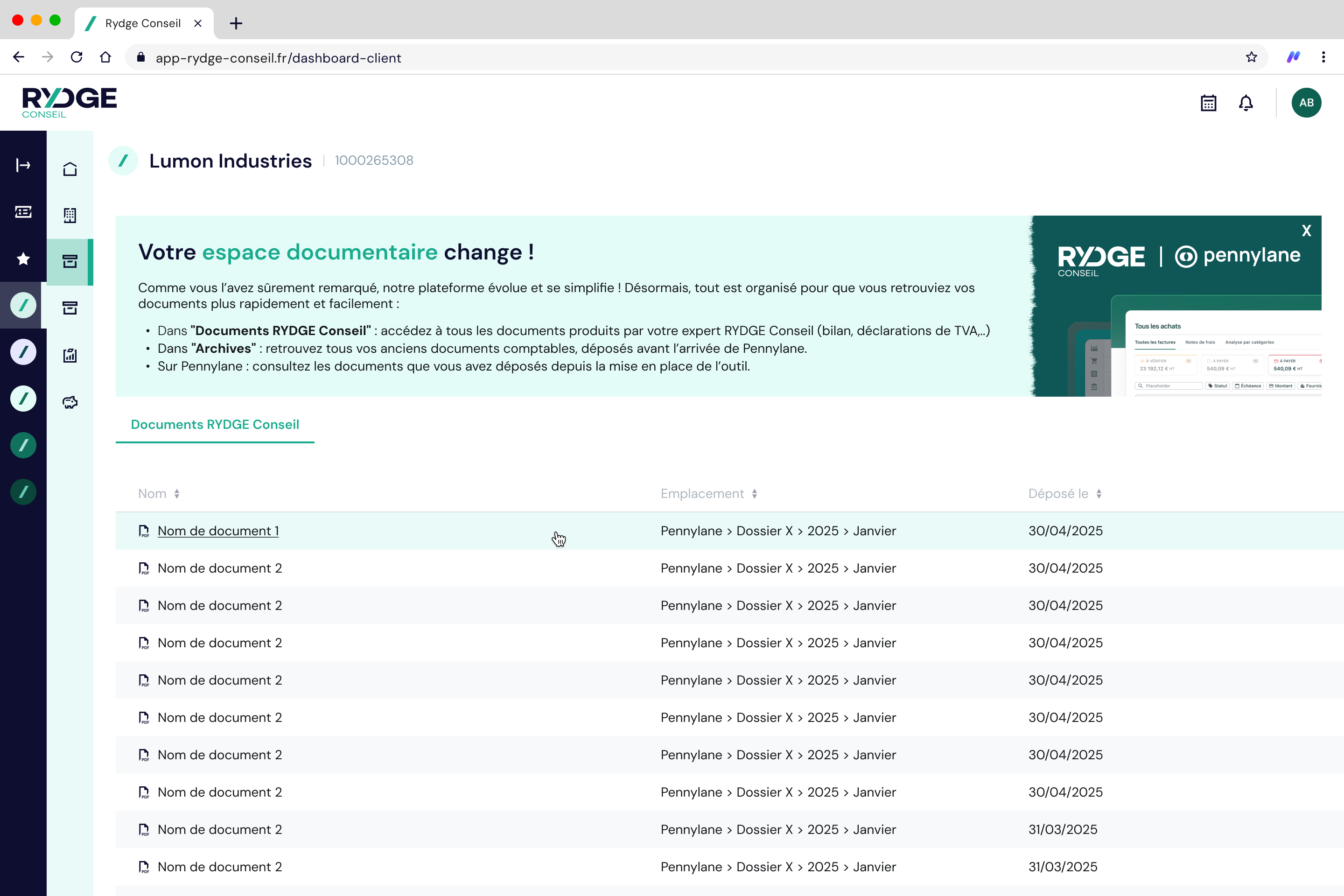
Task: Bookmark page with the star icon
Action: [x=1252, y=57]
